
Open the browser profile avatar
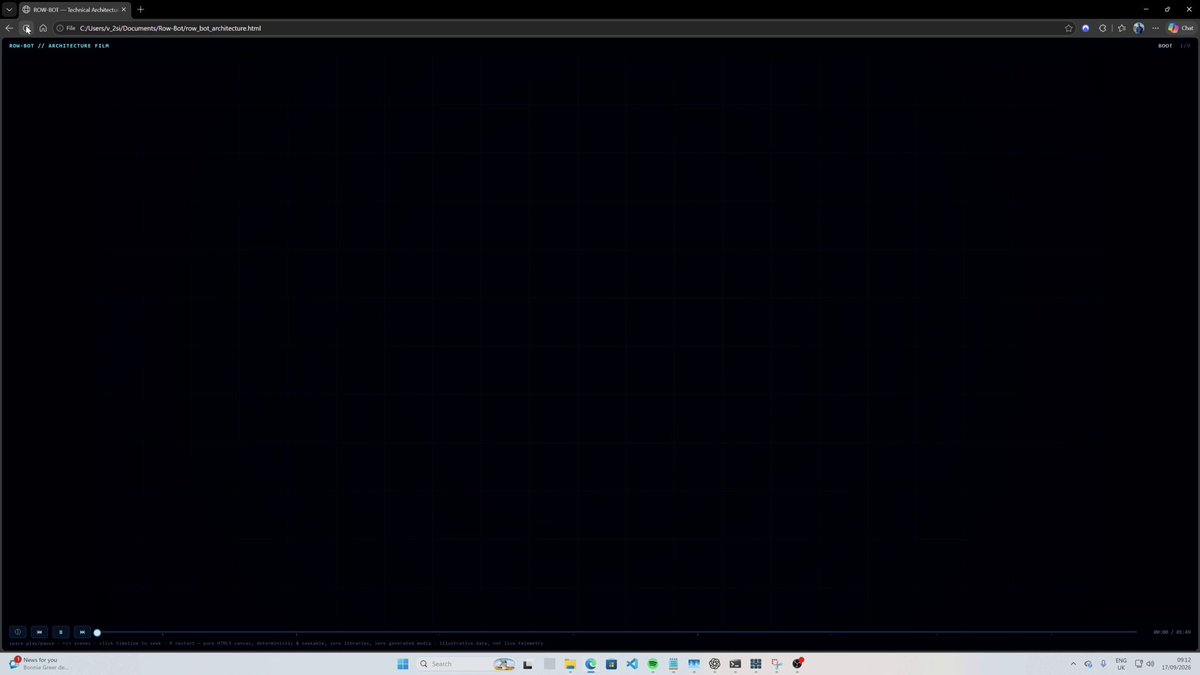(1138, 28)
